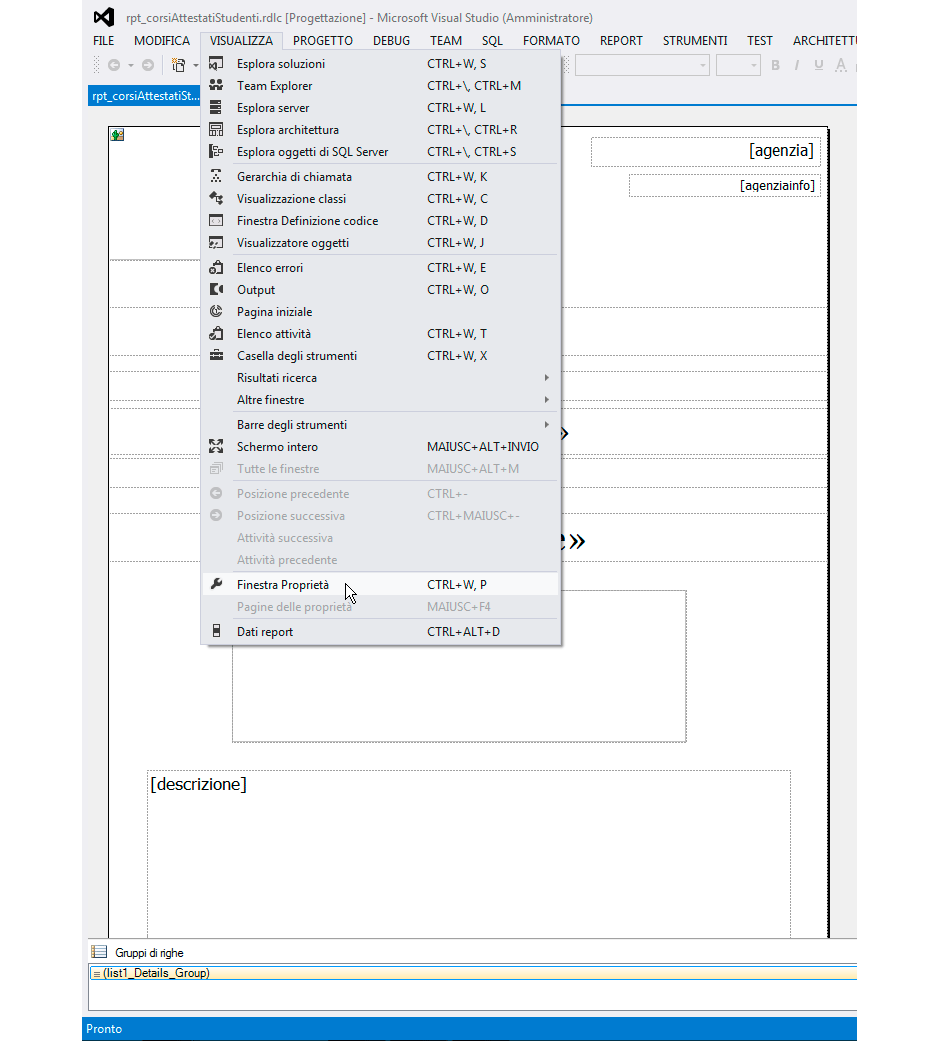Click the Team Explorer people icon
This screenshot has height=1041, width=940.
click(216, 85)
